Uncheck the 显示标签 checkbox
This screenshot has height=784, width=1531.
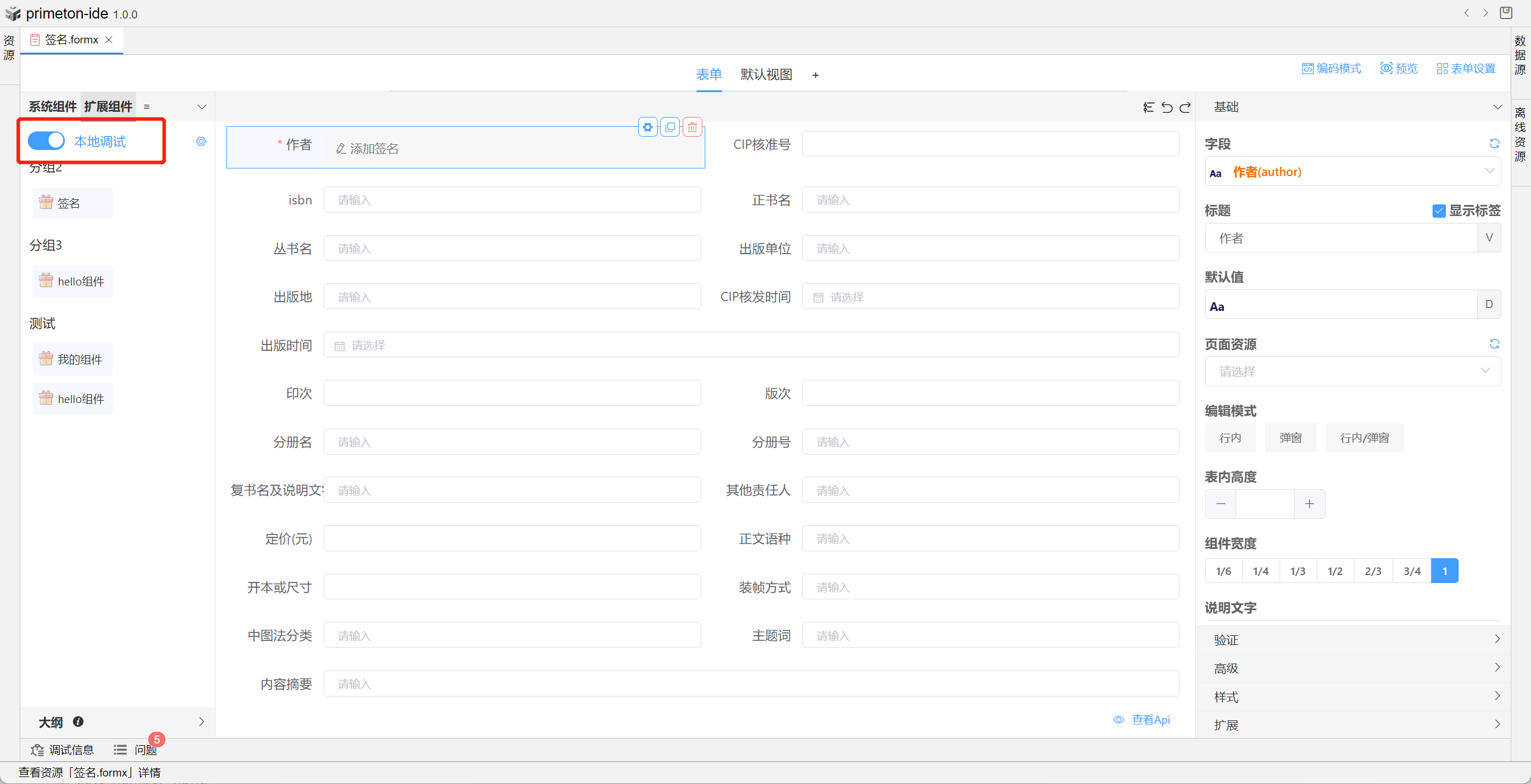point(1439,211)
